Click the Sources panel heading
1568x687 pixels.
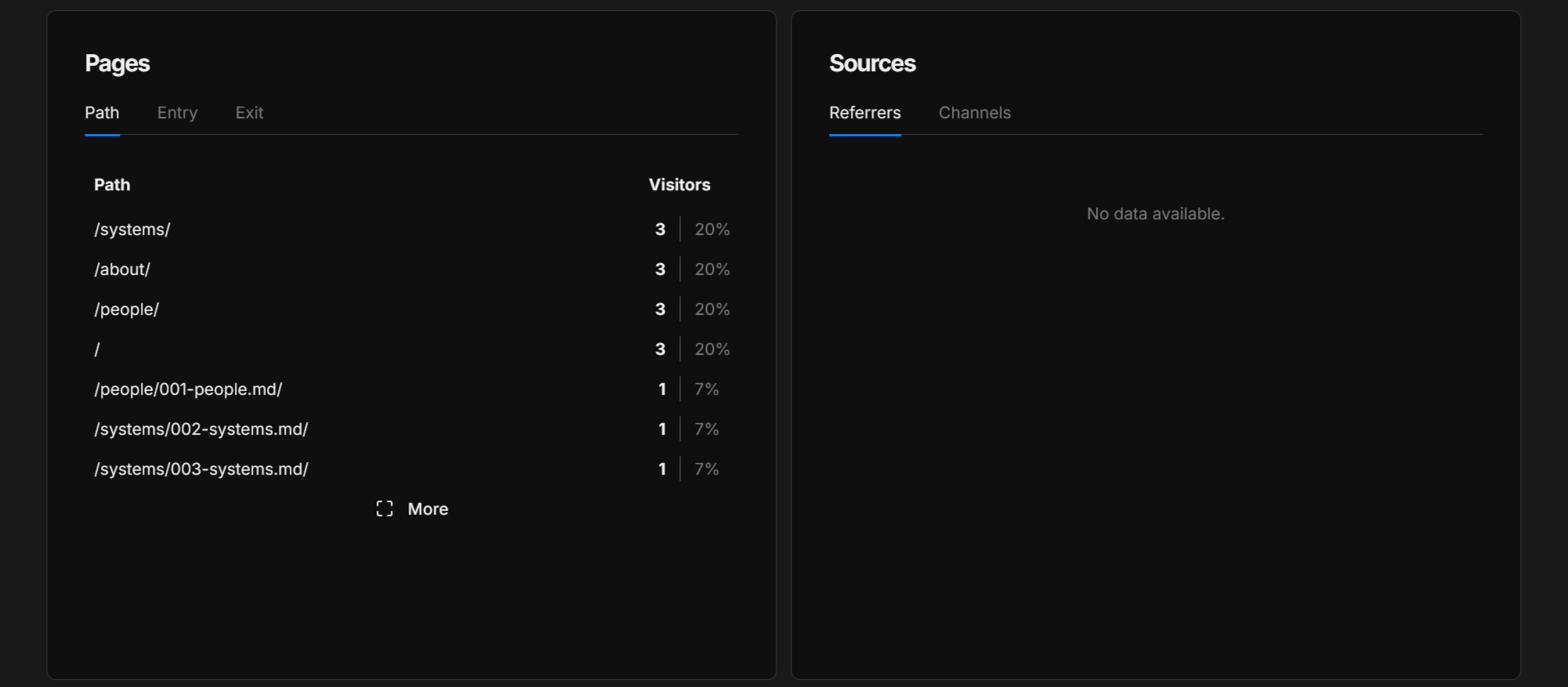872,63
